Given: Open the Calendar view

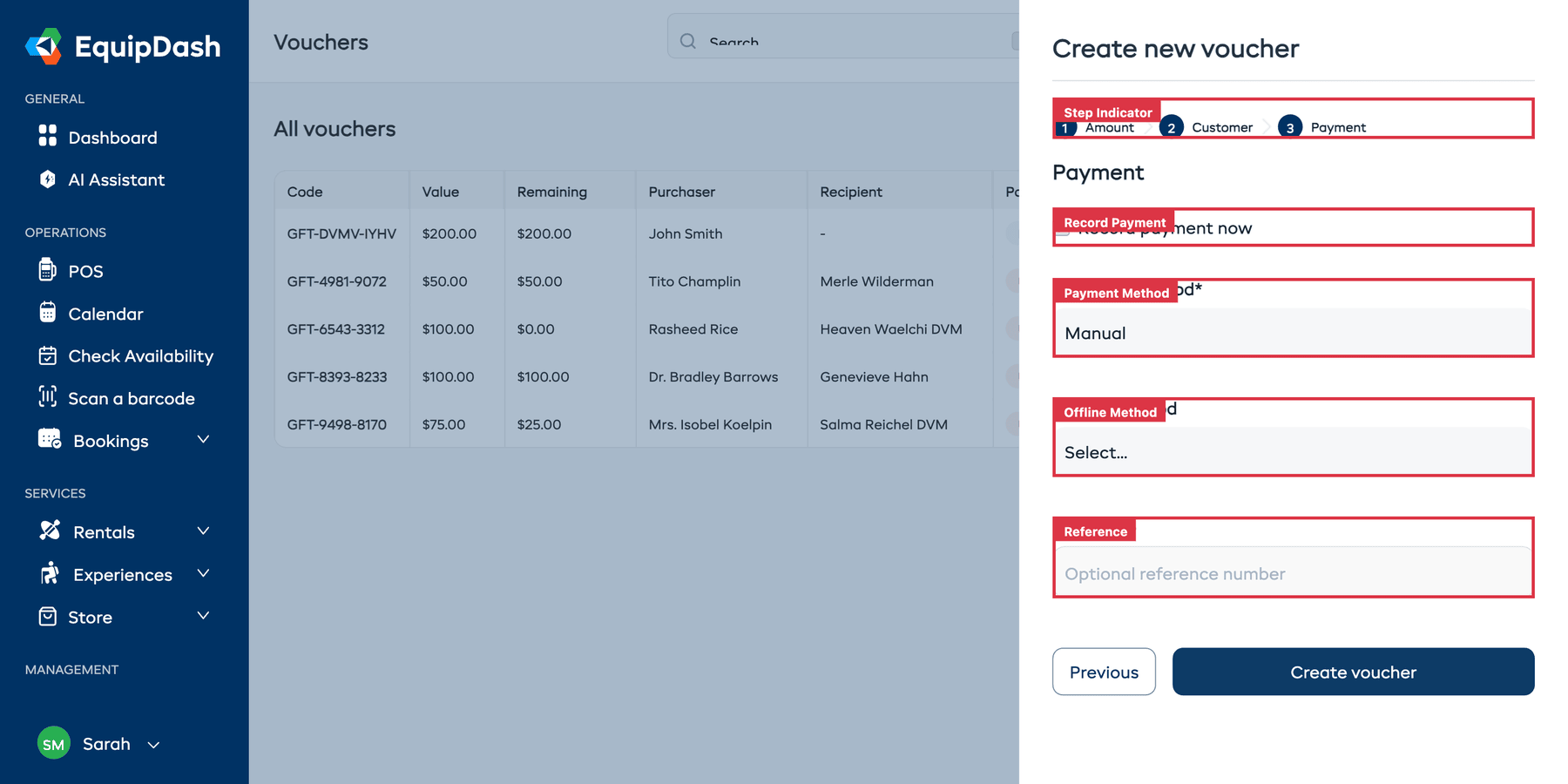Looking at the screenshot, I should (x=105, y=314).
